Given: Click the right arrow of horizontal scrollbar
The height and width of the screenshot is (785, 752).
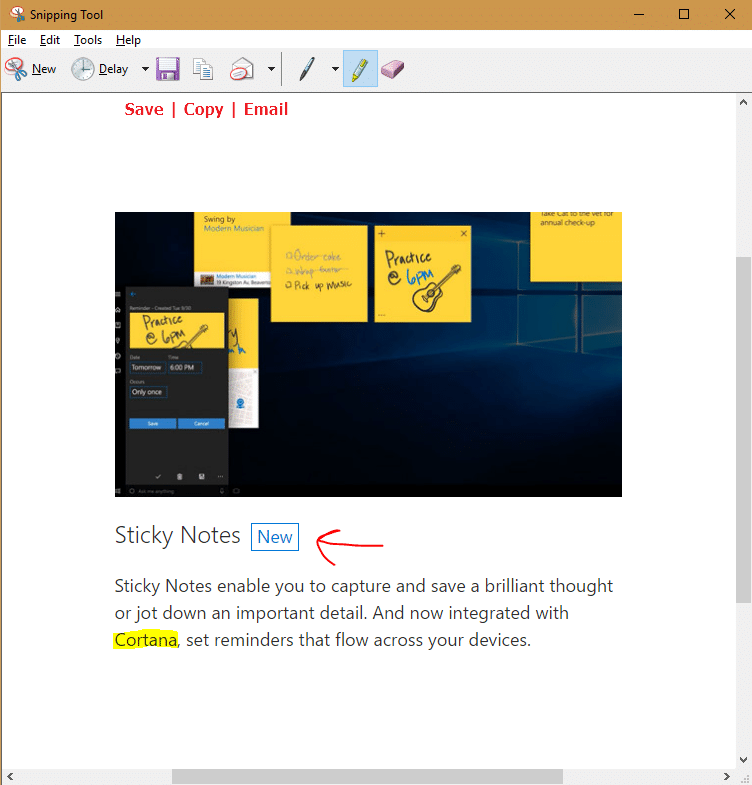Looking at the screenshot, I should pos(726,776).
